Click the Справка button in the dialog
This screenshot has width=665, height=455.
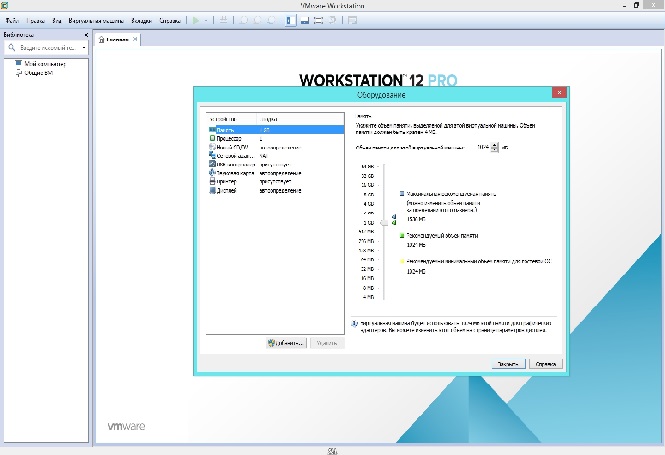click(x=546, y=364)
